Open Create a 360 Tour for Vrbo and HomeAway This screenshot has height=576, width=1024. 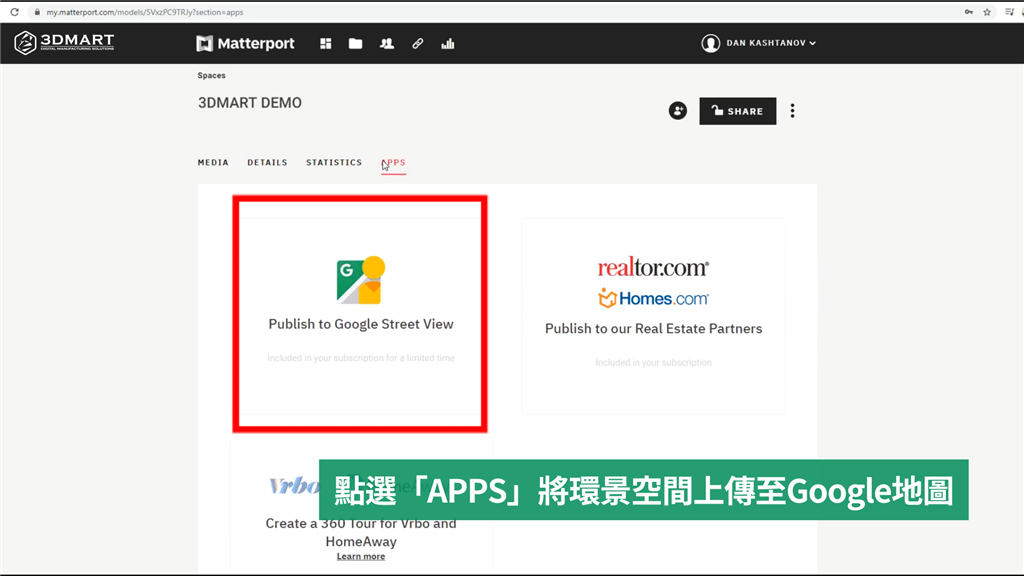tap(360, 532)
